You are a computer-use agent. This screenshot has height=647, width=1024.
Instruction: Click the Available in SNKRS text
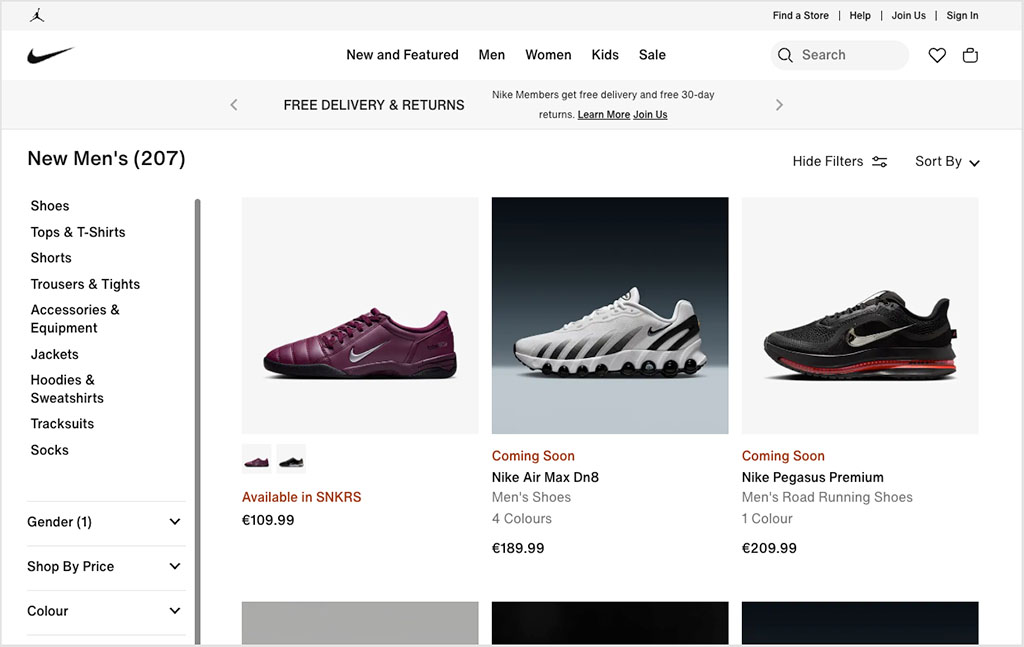tap(301, 497)
